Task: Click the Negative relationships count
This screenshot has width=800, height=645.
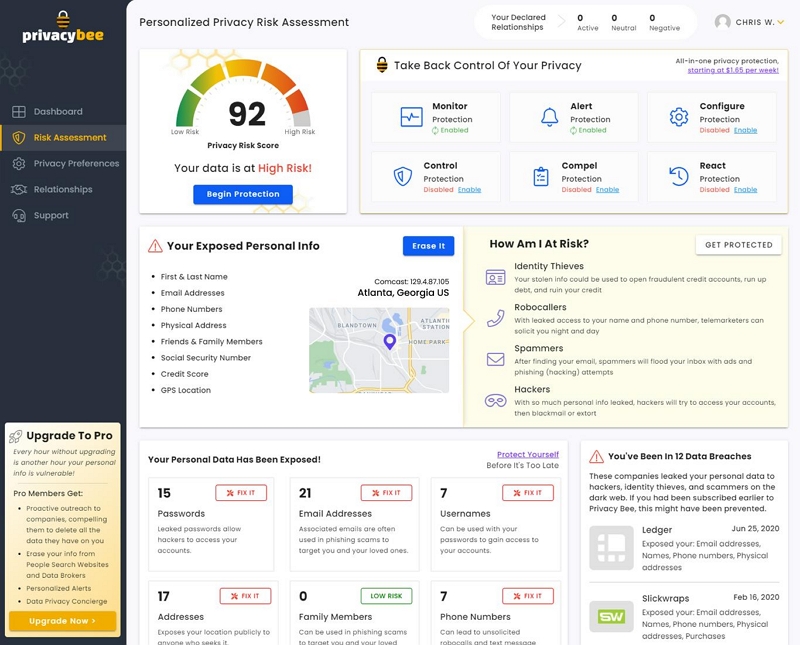Action: pyautogui.click(x=664, y=22)
